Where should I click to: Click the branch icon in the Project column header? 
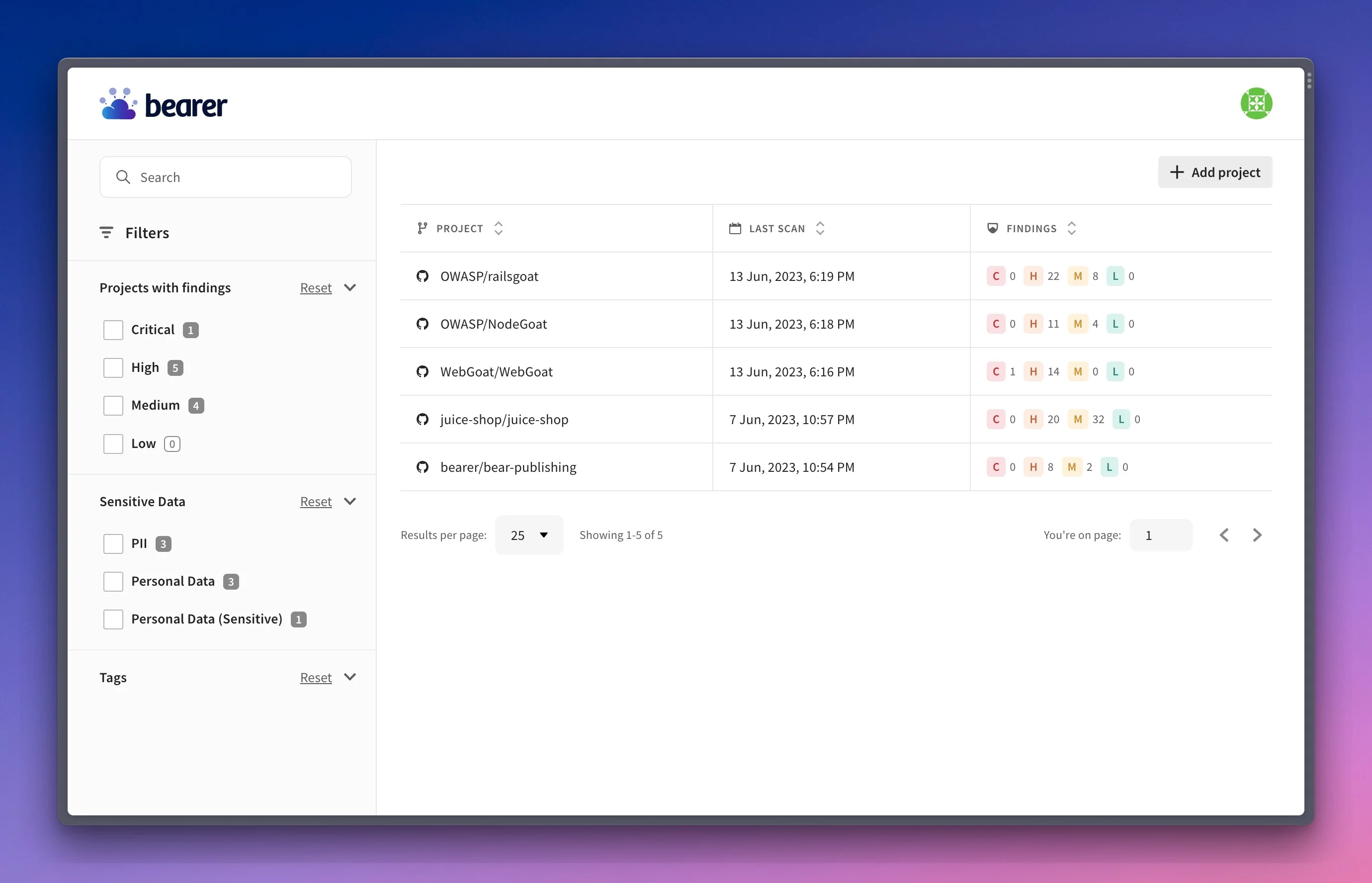(423, 228)
